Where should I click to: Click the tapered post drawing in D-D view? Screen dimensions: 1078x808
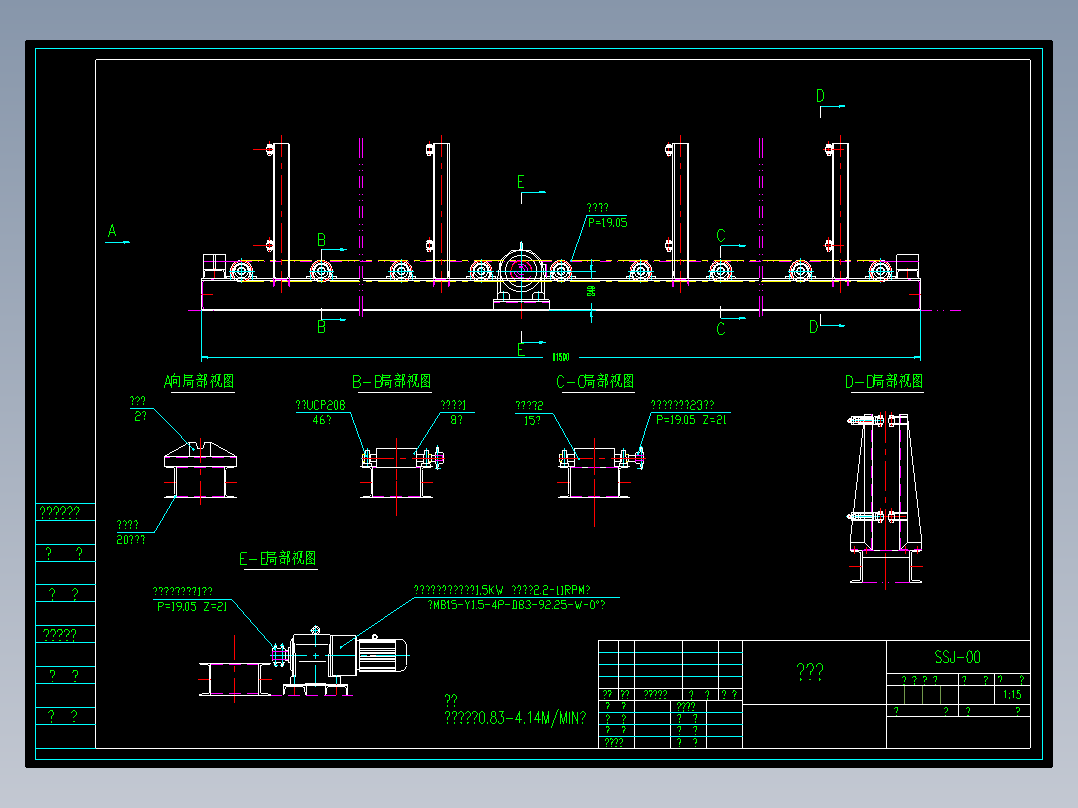coord(886,499)
